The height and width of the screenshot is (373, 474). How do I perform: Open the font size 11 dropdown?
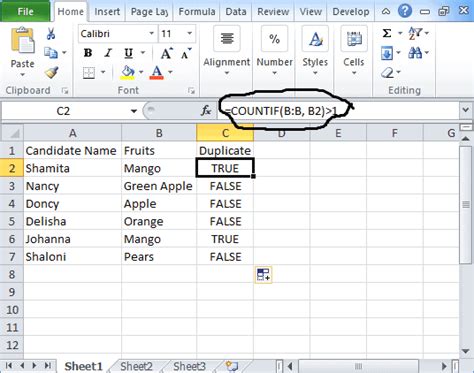[190, 33]
